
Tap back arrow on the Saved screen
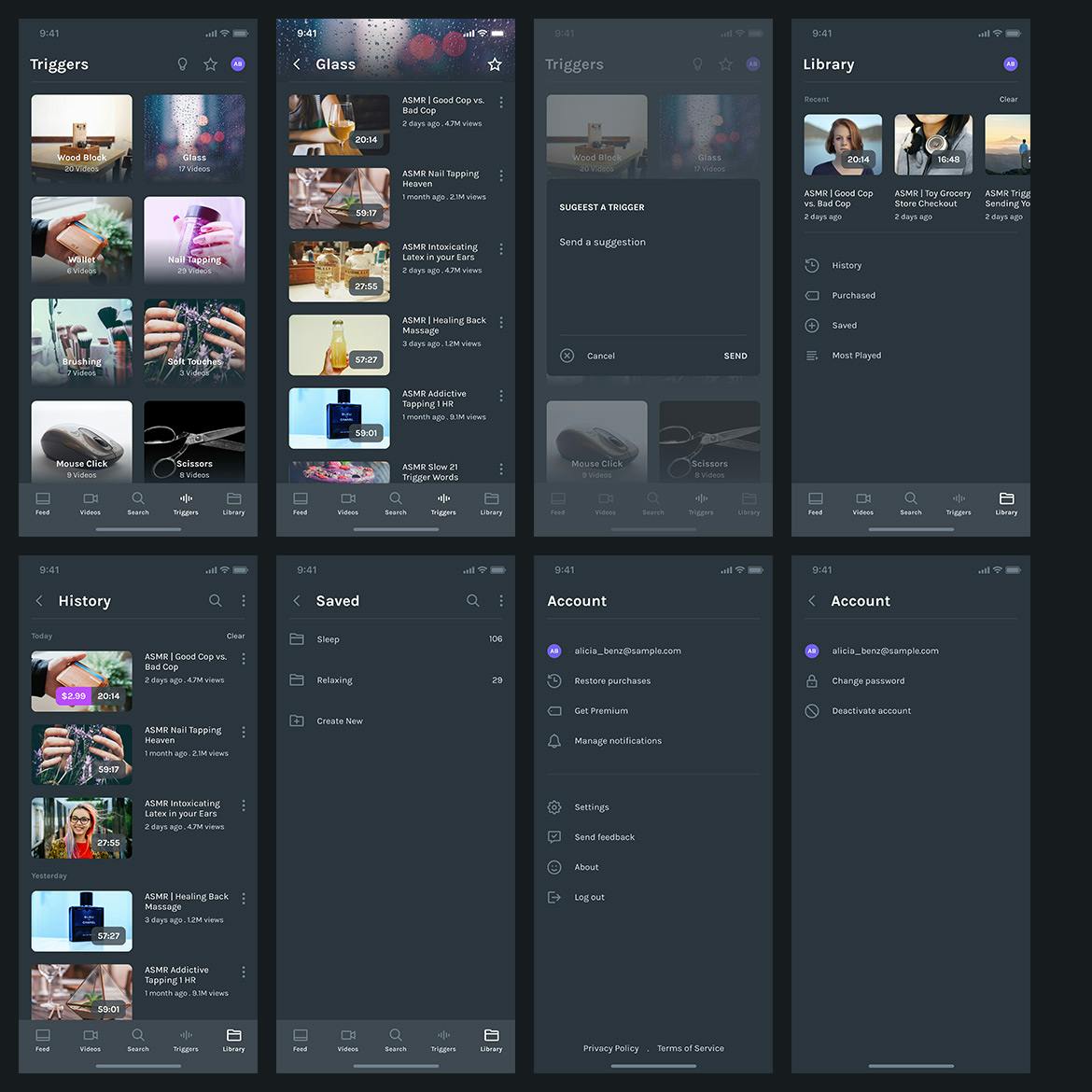coord(297,600)
